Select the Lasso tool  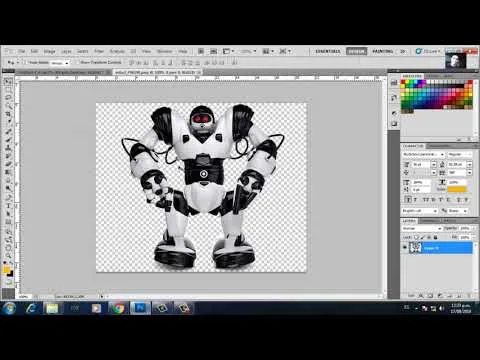point(8,98)
